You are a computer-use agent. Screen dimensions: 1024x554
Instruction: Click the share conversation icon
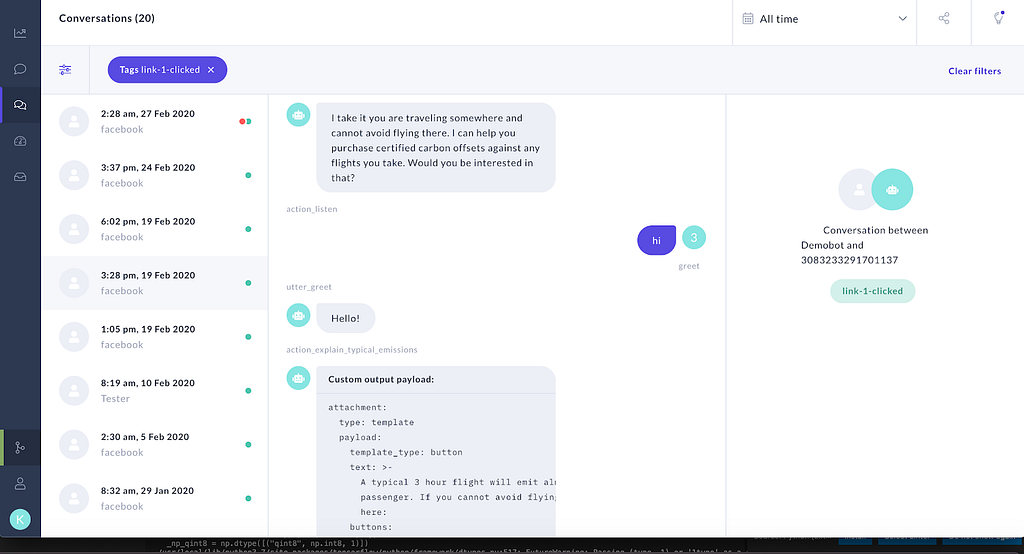click(944, 18)
